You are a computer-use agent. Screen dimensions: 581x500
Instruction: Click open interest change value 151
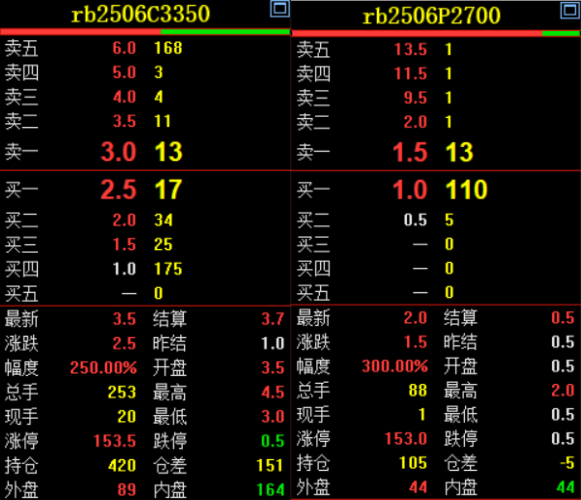tap(270, 466)
